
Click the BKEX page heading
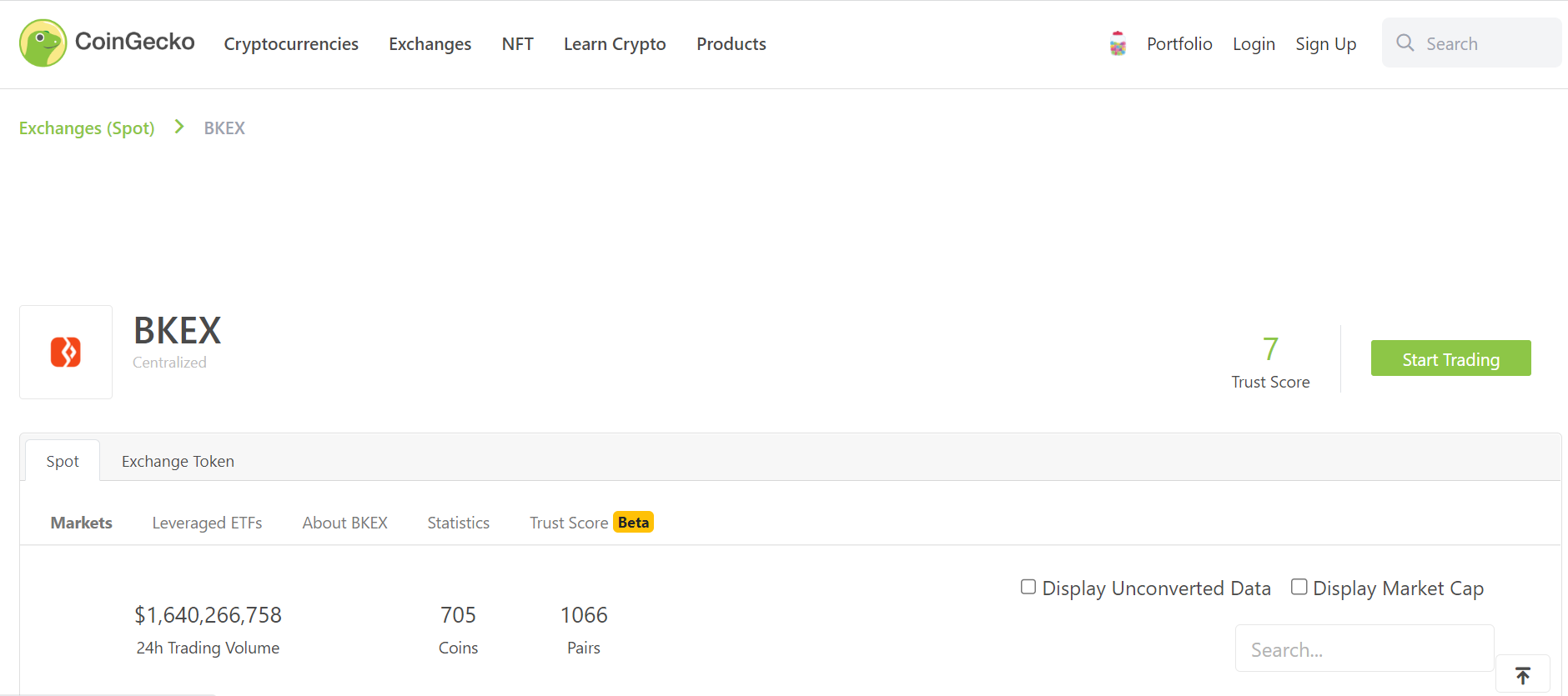178,331
